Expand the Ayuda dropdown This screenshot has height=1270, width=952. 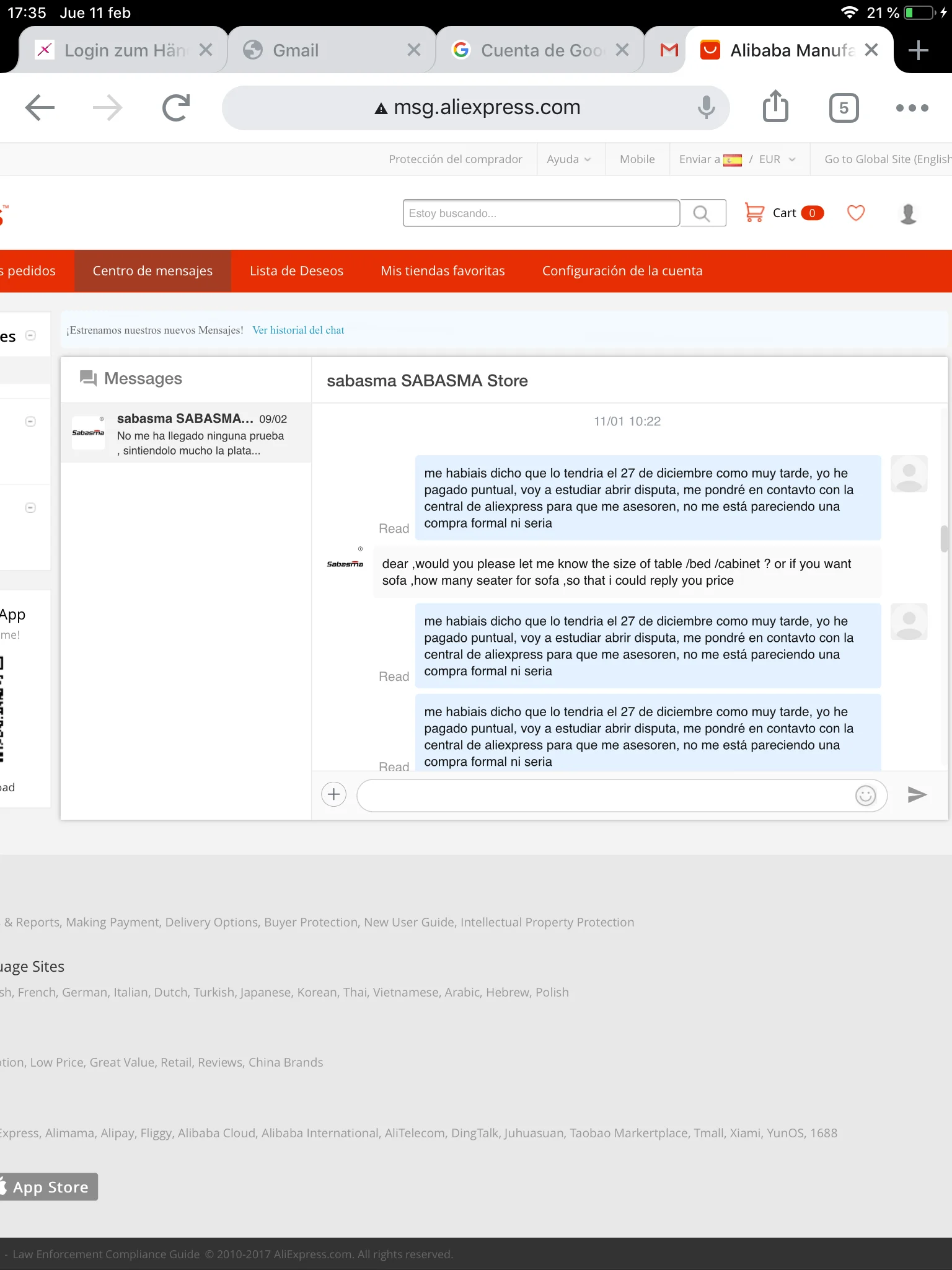(x=569, y=159)
